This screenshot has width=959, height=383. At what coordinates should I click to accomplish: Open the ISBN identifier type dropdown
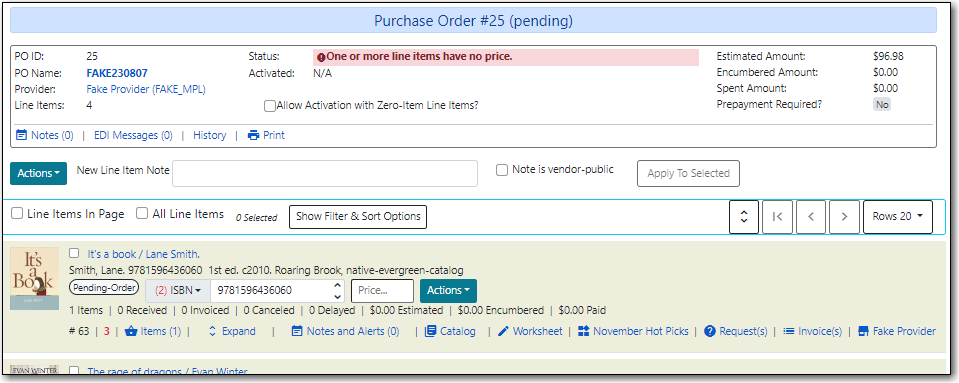pyautogui.click(x=177, y=290)
